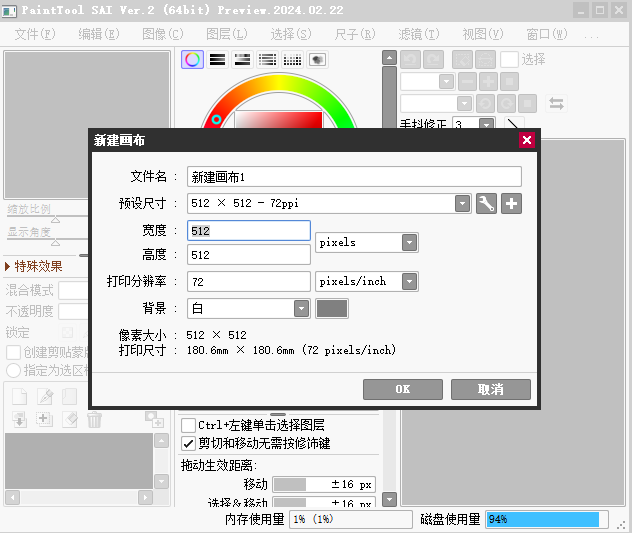Screen dimensions: 632x533
Task: Click the 取消 button
Action: click(x=491, y=389)
